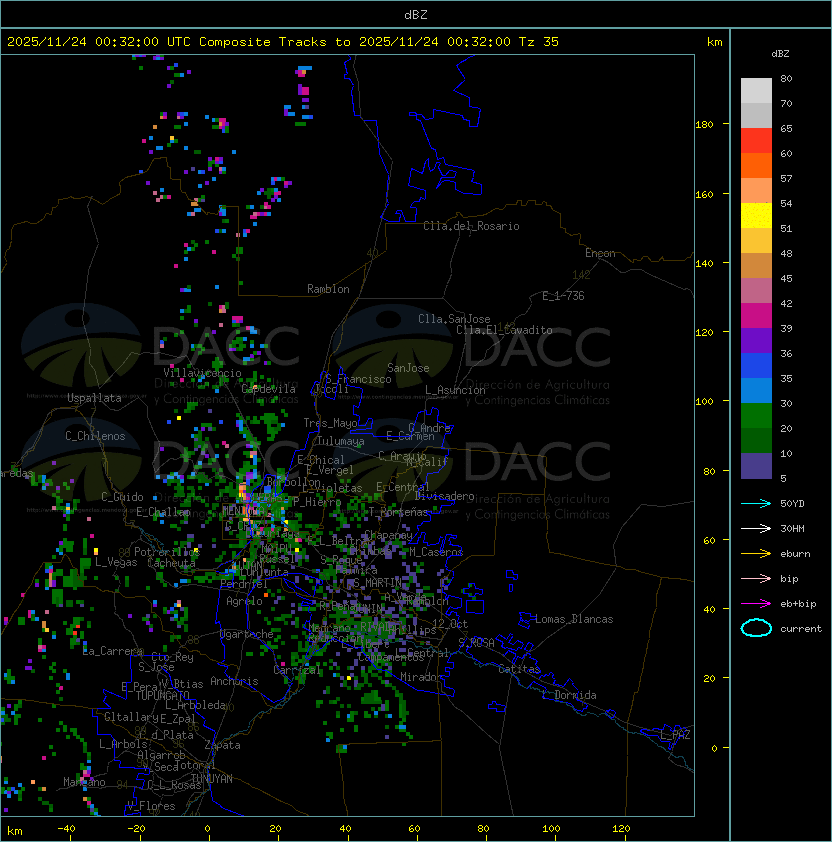Viewport: 832px width, 842px height.
Task: Click the 'Cacheuta' map label
Action: tap(171, 563)
